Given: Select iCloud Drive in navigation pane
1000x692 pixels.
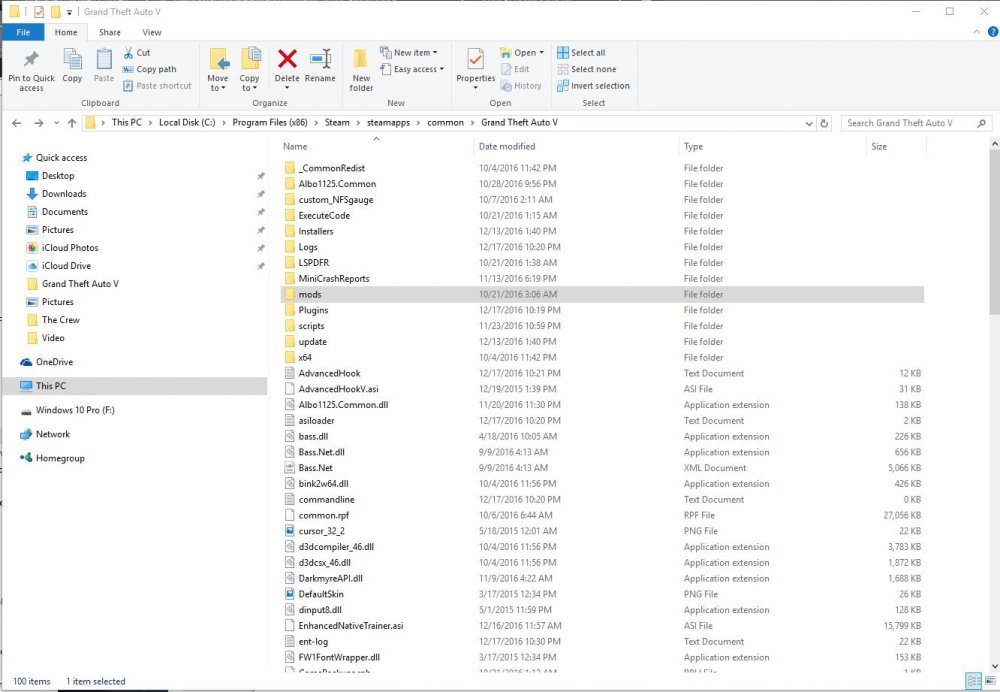Looking at the screenshot, I should coord(66,265).
